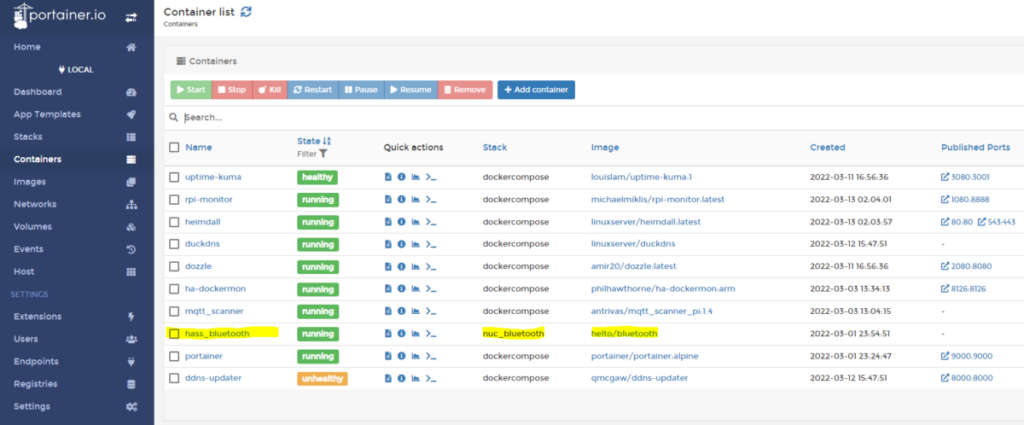Click the Kill button
The image size is (1024, 425).
click(270, 90)
